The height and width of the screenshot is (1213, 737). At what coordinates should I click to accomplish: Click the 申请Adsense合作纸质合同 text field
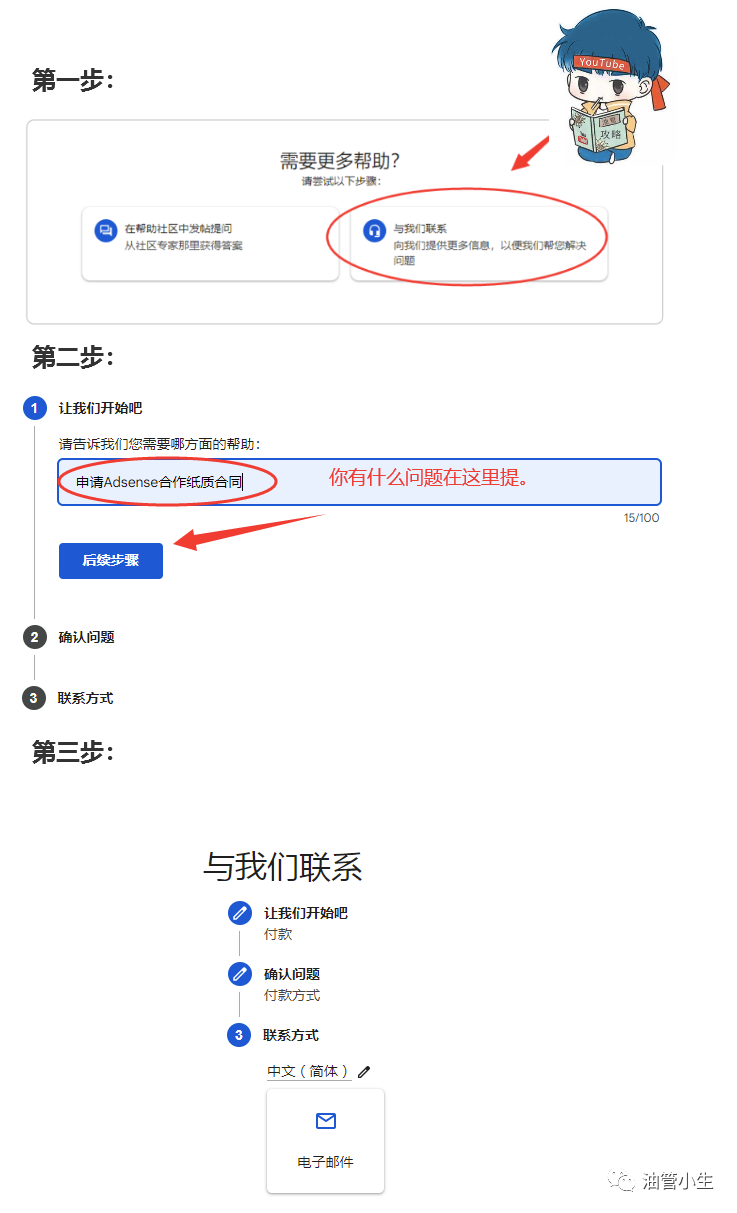360,482
